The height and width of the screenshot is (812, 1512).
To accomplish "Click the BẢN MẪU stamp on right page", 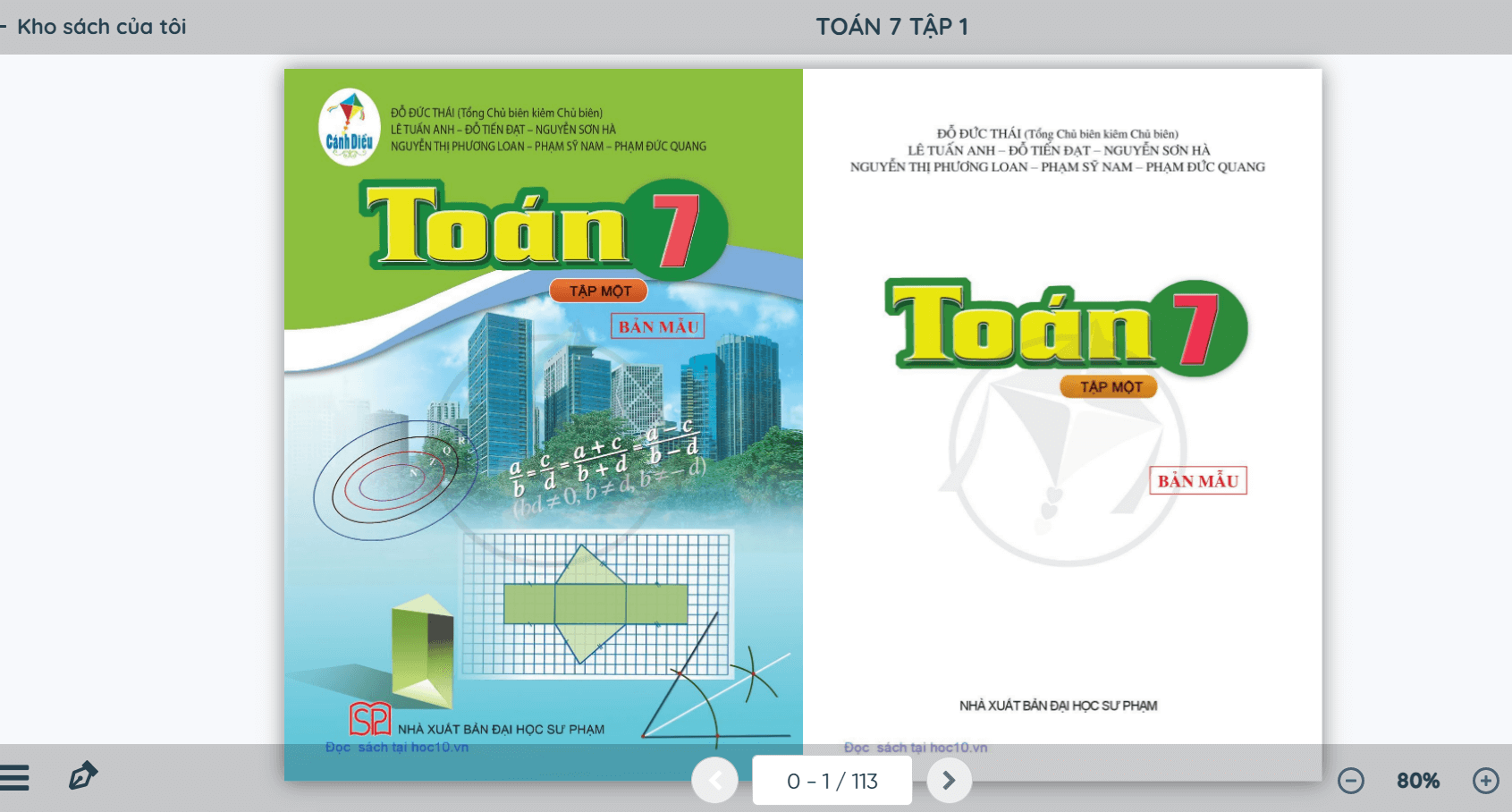I will pyautogui.click(x=1198, y=481).
